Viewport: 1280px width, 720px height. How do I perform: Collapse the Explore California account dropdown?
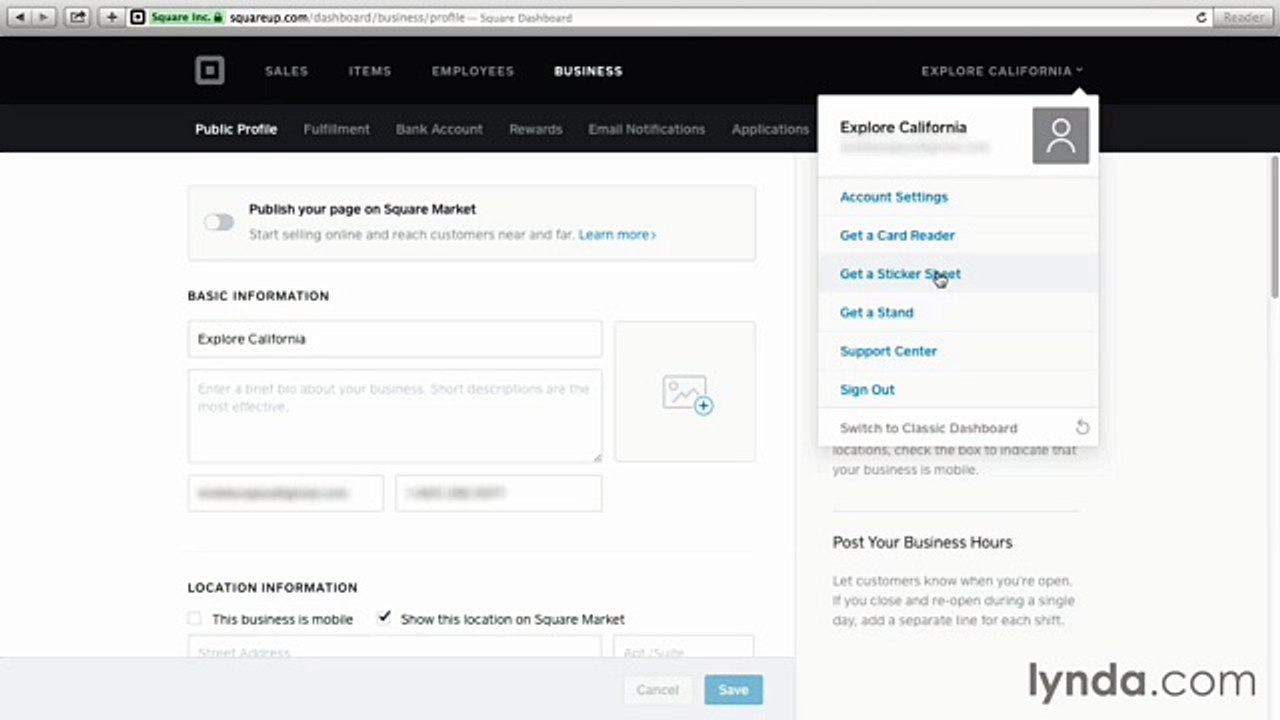pyautogui.click(x=1002, y=71)
